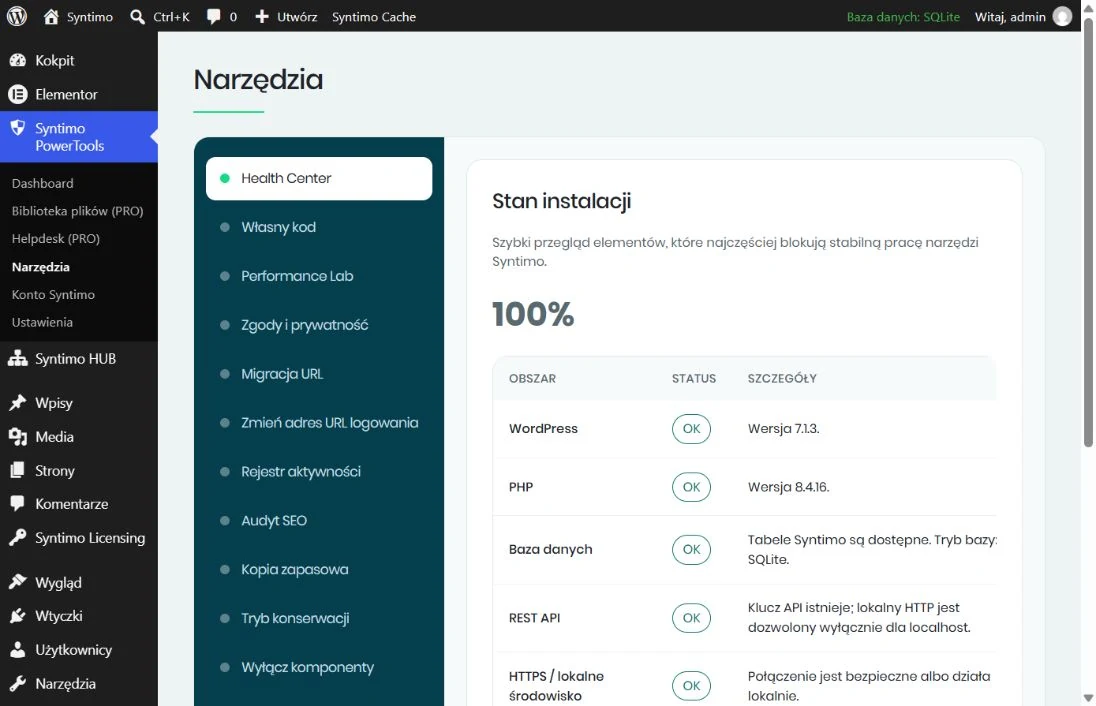
Task: Click the REST API row label
Action: point(534,618)
